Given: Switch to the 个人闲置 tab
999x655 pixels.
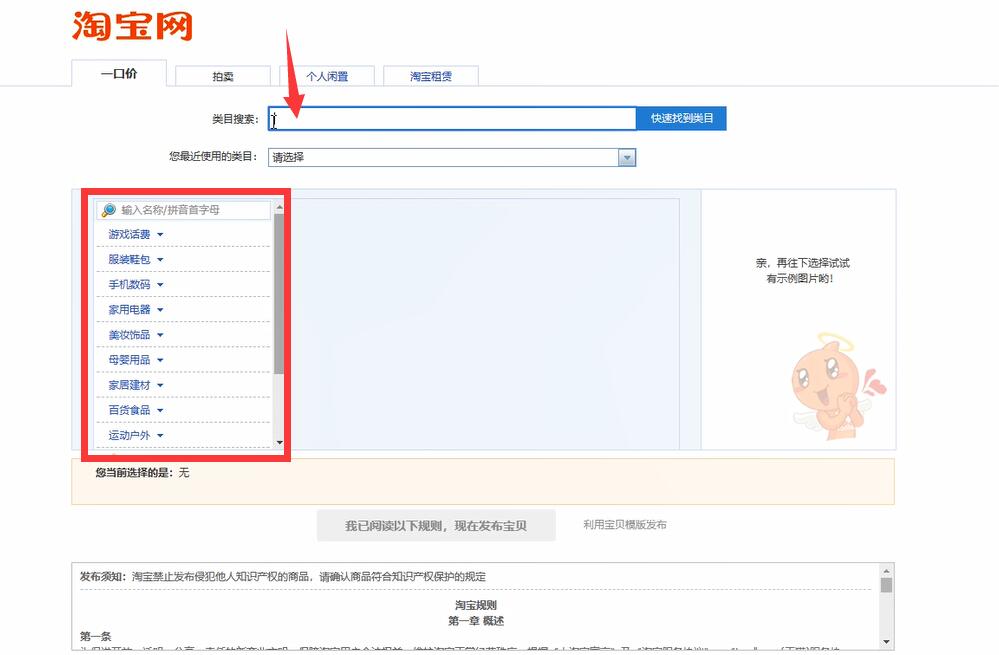Looking at the screenshot, I should pyautogui.click(x=327, y=76).
